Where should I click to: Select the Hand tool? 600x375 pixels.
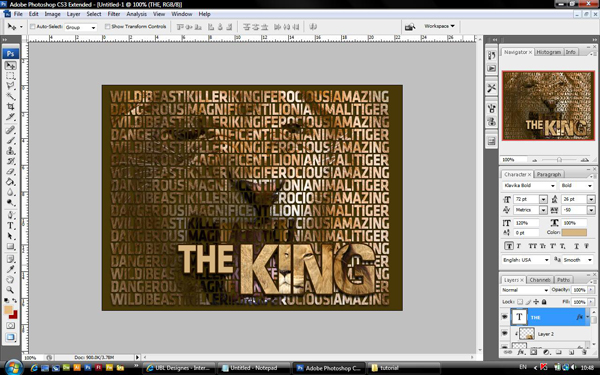pos(10,280)
